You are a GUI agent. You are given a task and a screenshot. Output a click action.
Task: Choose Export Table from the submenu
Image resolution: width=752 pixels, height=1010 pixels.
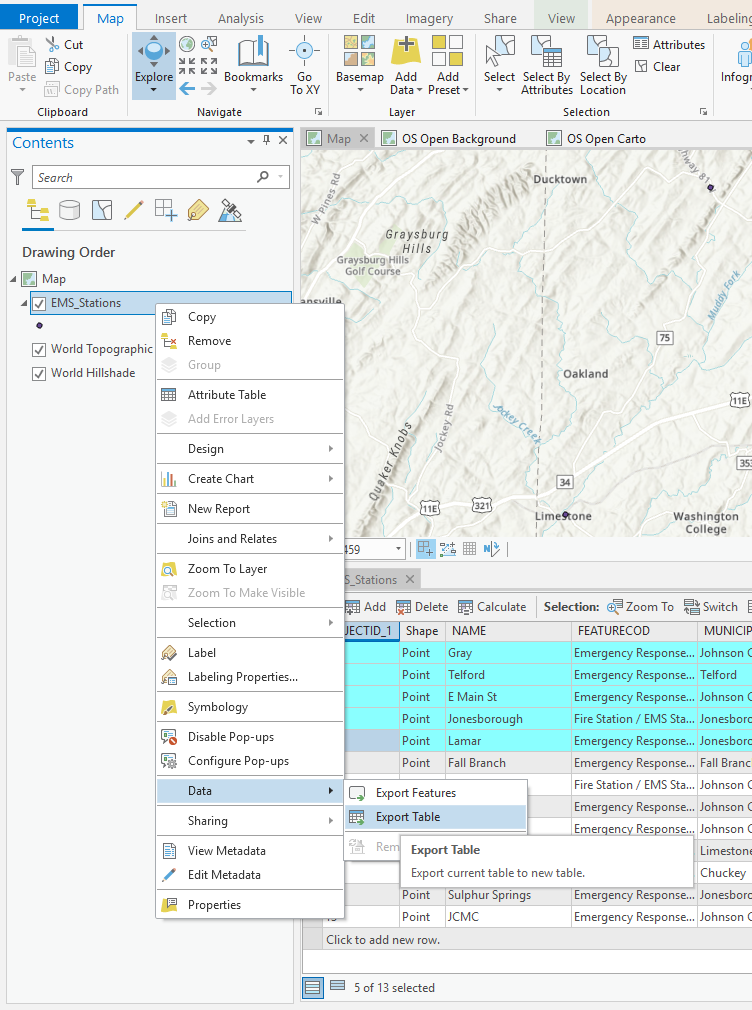tap(408, 817)
